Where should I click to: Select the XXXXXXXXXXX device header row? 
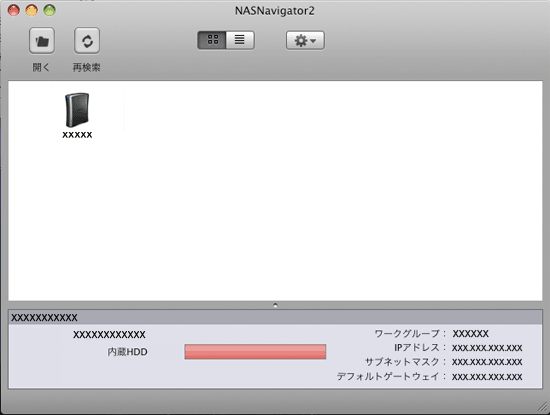275,317
